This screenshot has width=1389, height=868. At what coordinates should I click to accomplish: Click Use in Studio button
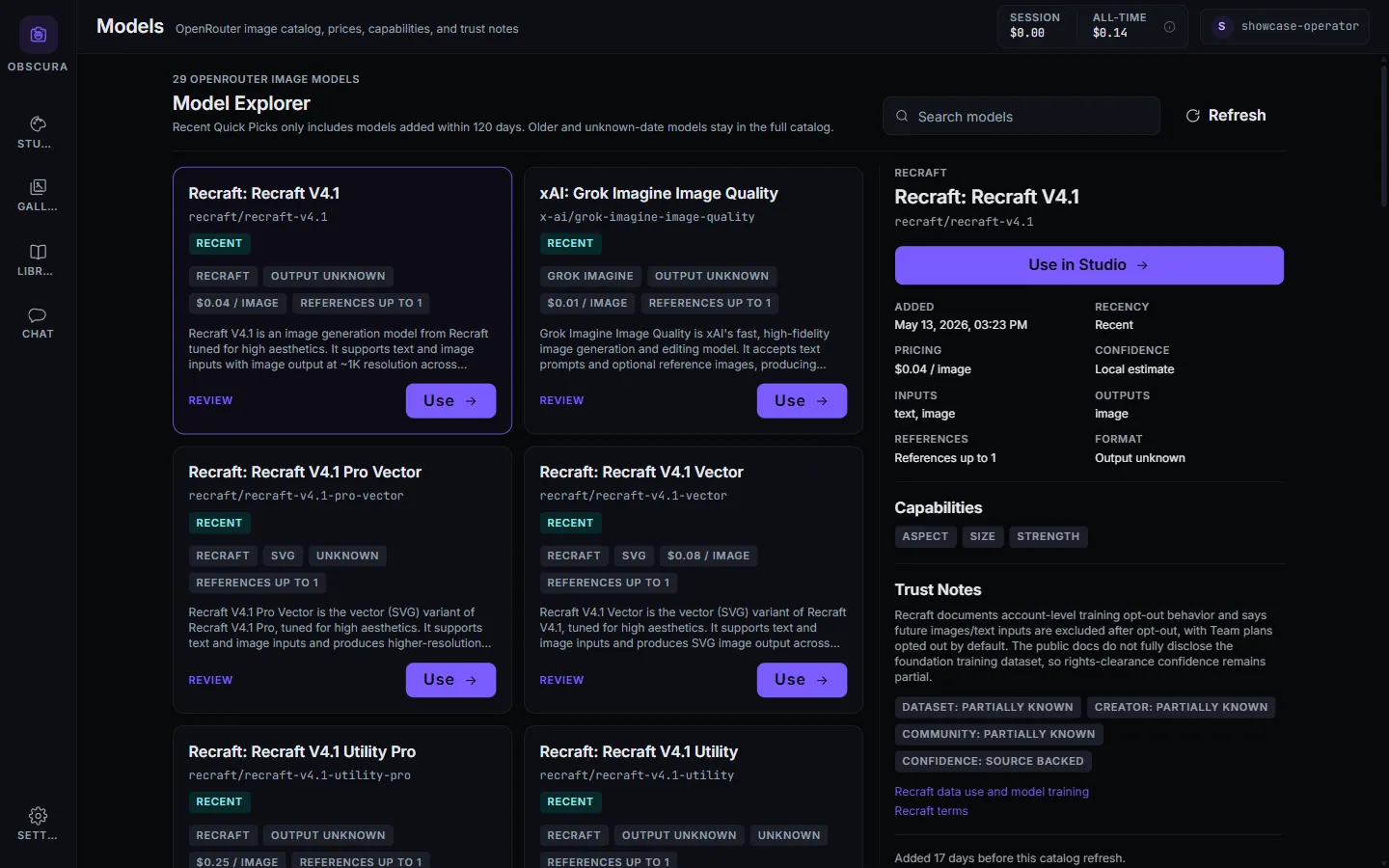pyautogui.click(x=1089, y=265)
